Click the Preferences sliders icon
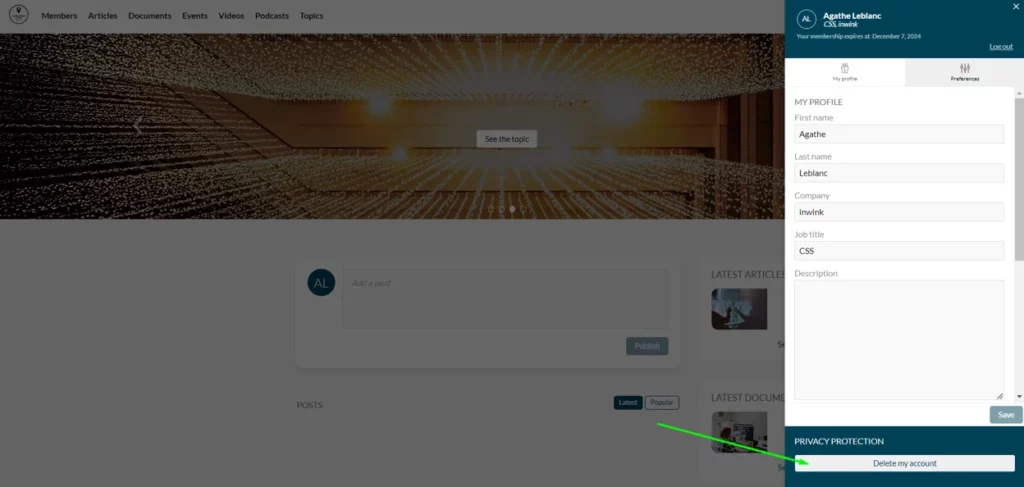Image resolution: width=1024 pixels, height=487 pixels. (x=964, y=68)
